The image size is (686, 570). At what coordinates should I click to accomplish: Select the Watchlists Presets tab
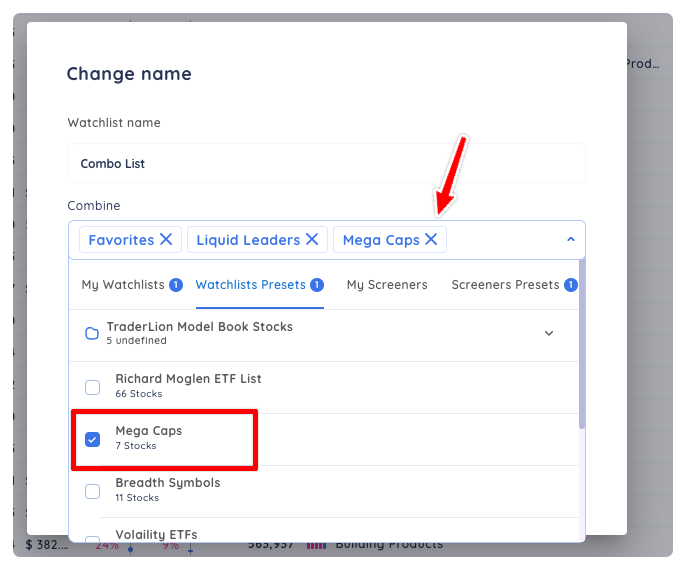[259, 285]
